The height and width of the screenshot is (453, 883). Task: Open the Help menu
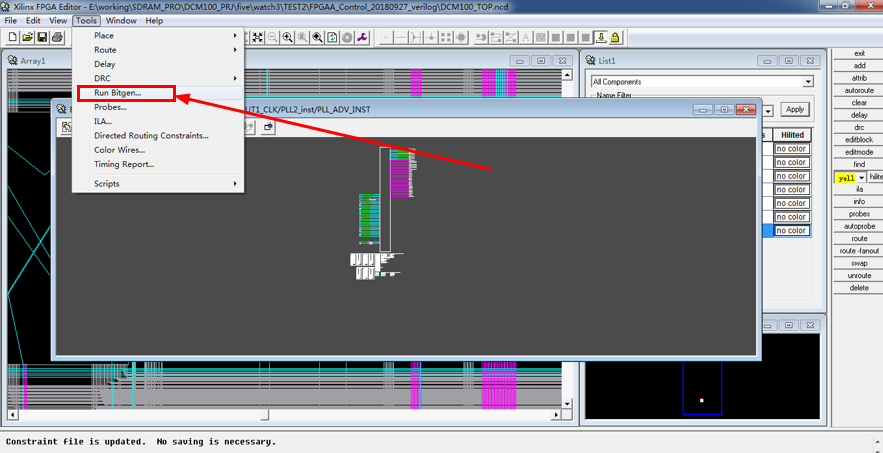(x=154, y=21)
